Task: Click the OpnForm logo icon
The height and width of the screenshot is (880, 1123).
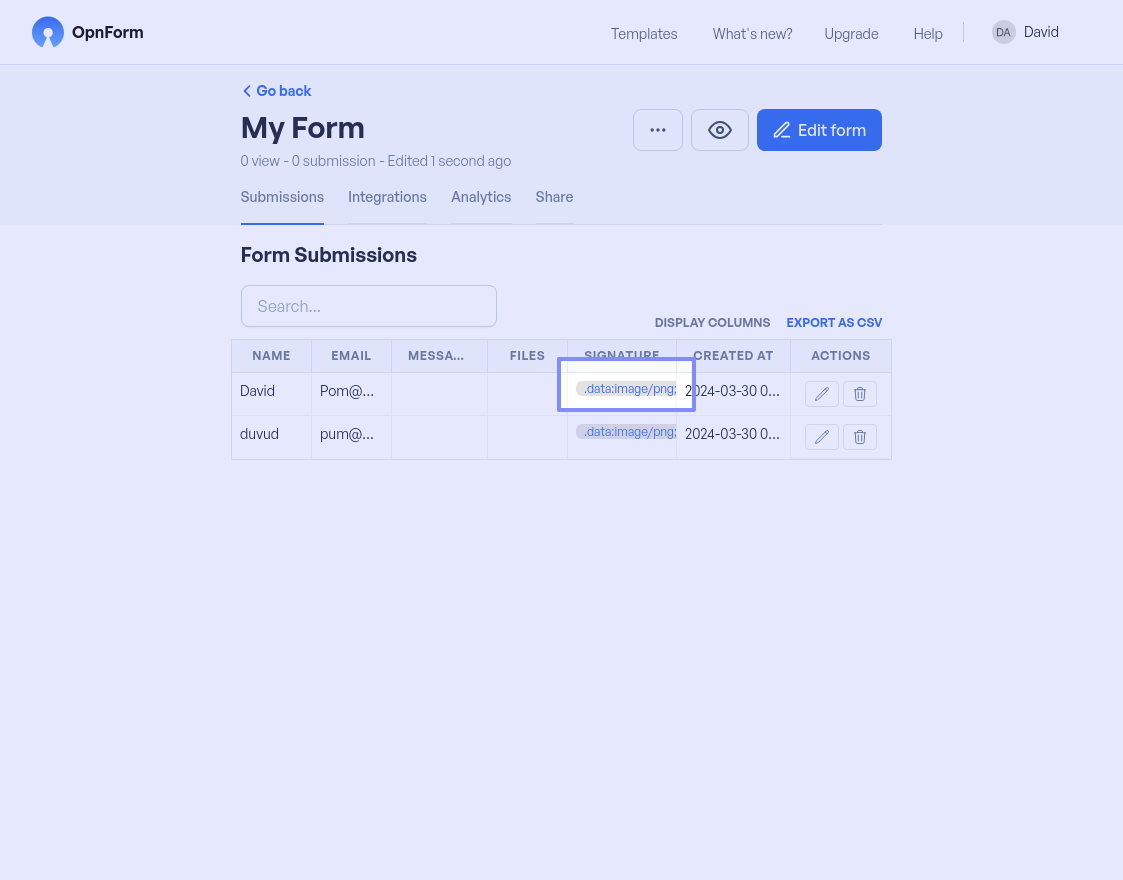Action: [x=47, y=32]
